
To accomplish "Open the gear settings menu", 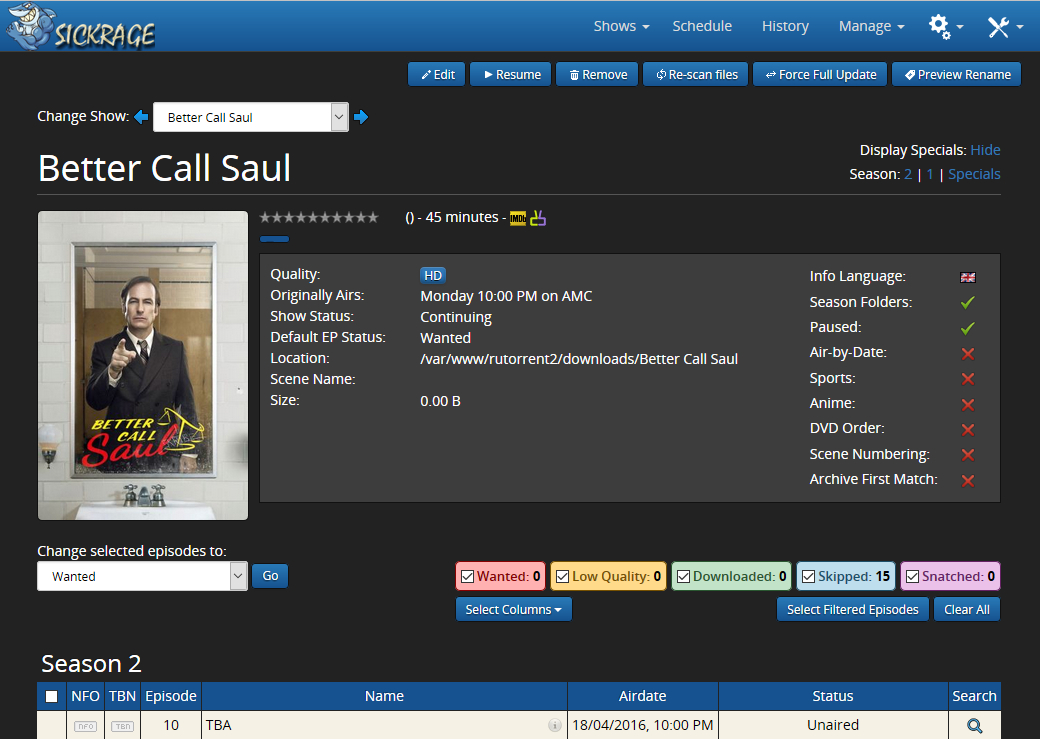I will pyautogui.click(x=945, y=27).
